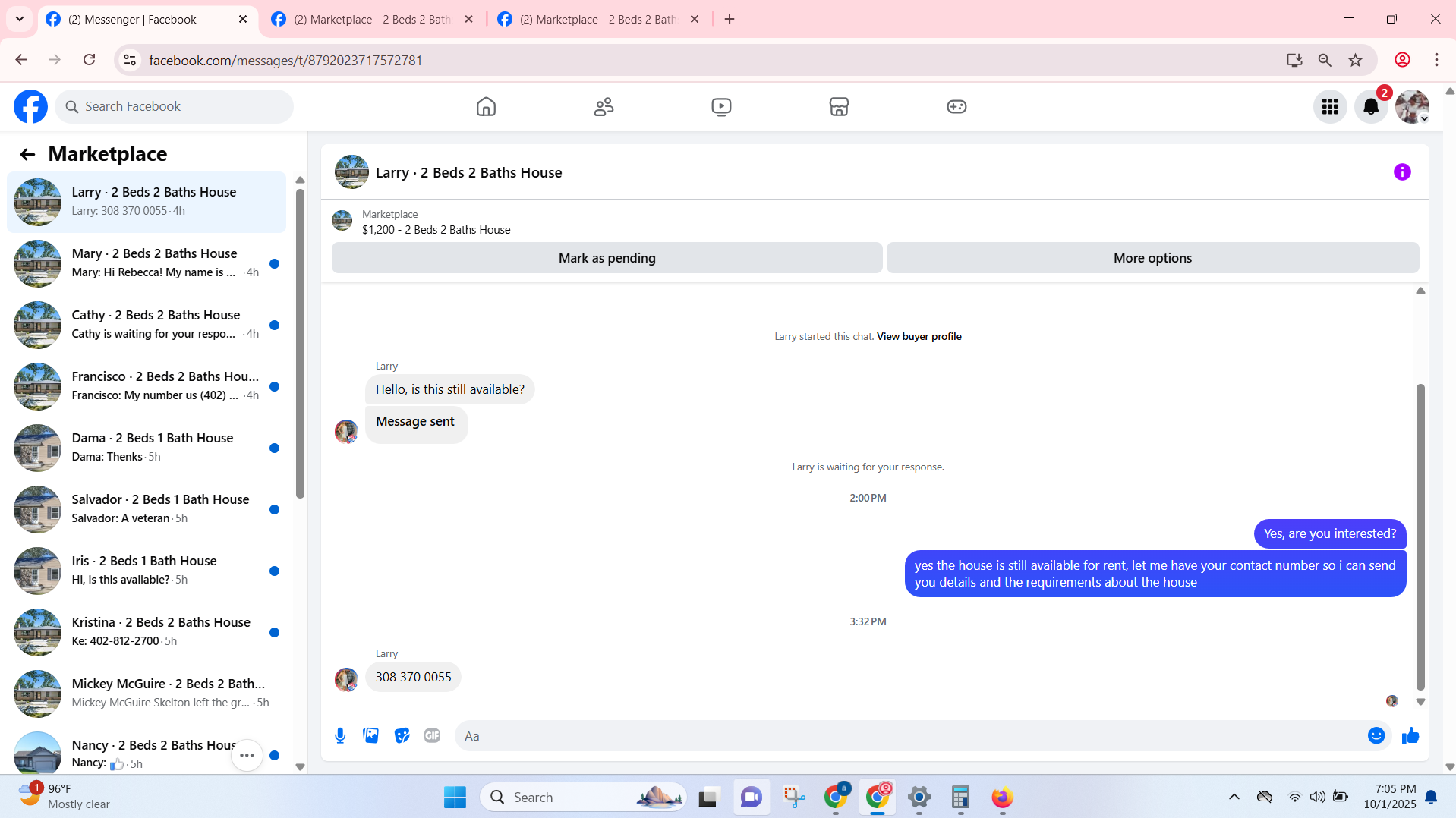Bookmark this page with the star
Image resolution: width=1456 pixels, height=818 pixels.
click(x=1355, y=60)
